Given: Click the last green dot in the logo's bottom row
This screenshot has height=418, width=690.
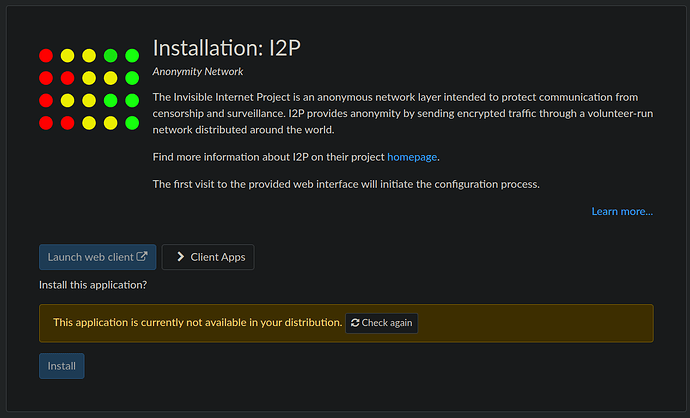Looking at the screenshot, I should tap(132, 123).
